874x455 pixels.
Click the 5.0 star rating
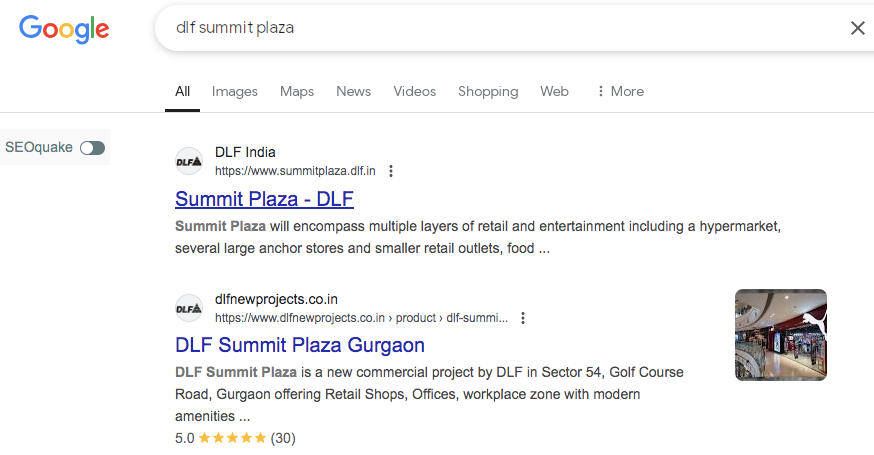pyautogui.click(x=235, y=438)
